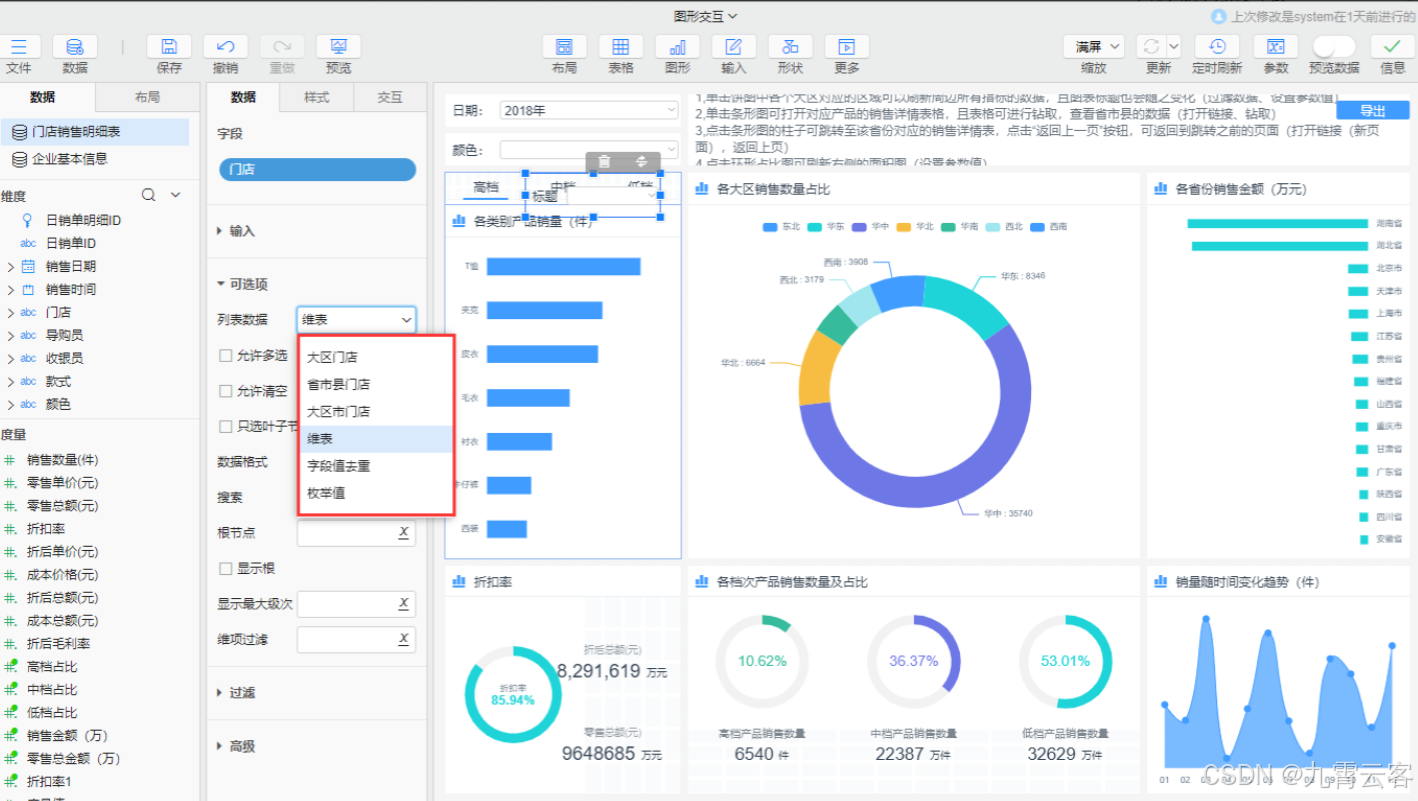Choose 字段值去重 option

(x=377, y=466)
